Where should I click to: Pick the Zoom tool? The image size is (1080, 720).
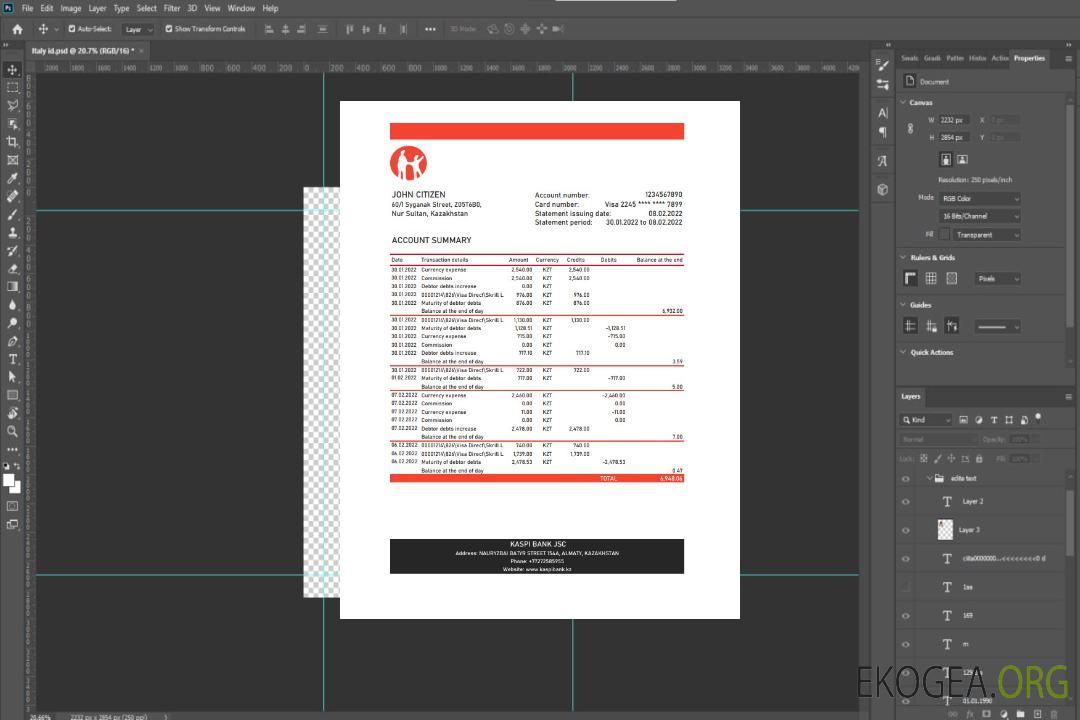12,431
